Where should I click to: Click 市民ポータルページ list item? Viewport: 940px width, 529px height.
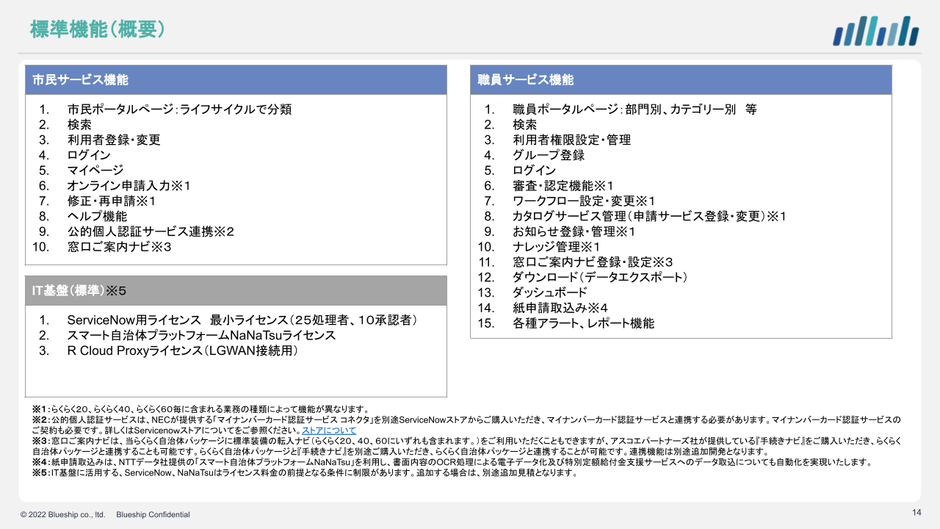179,109
